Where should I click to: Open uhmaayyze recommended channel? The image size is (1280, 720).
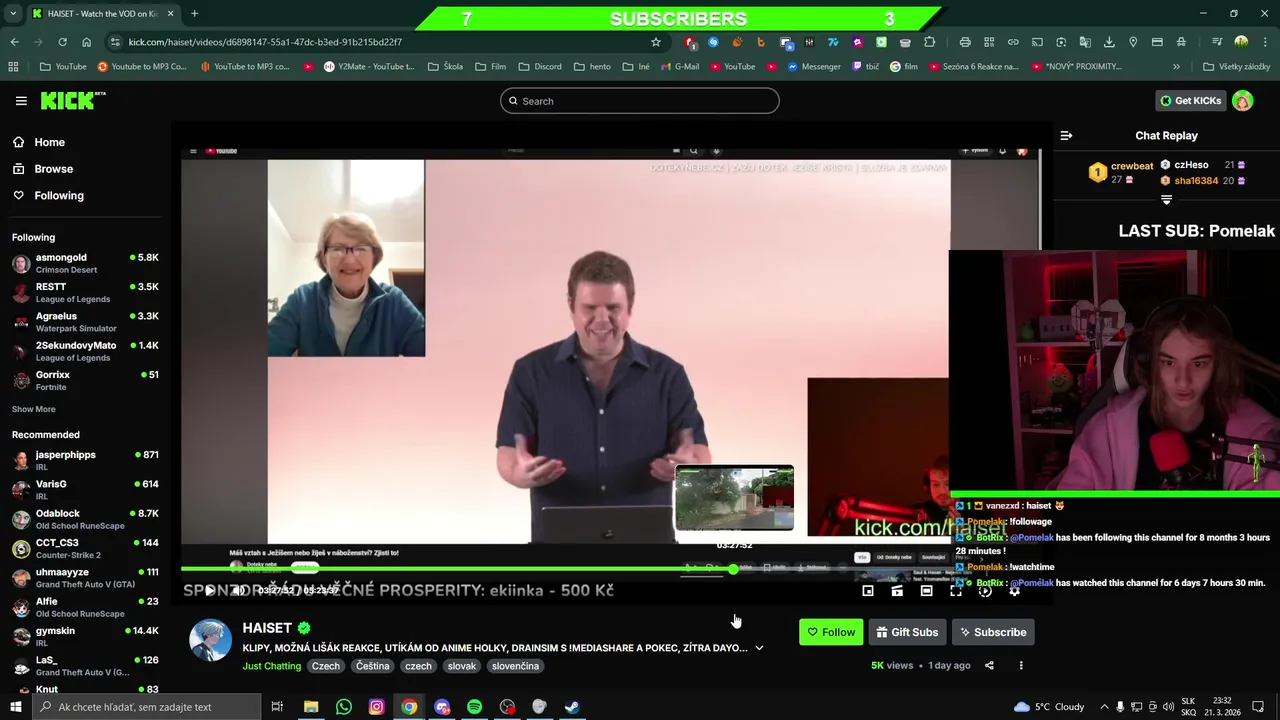tap(85, 577)
